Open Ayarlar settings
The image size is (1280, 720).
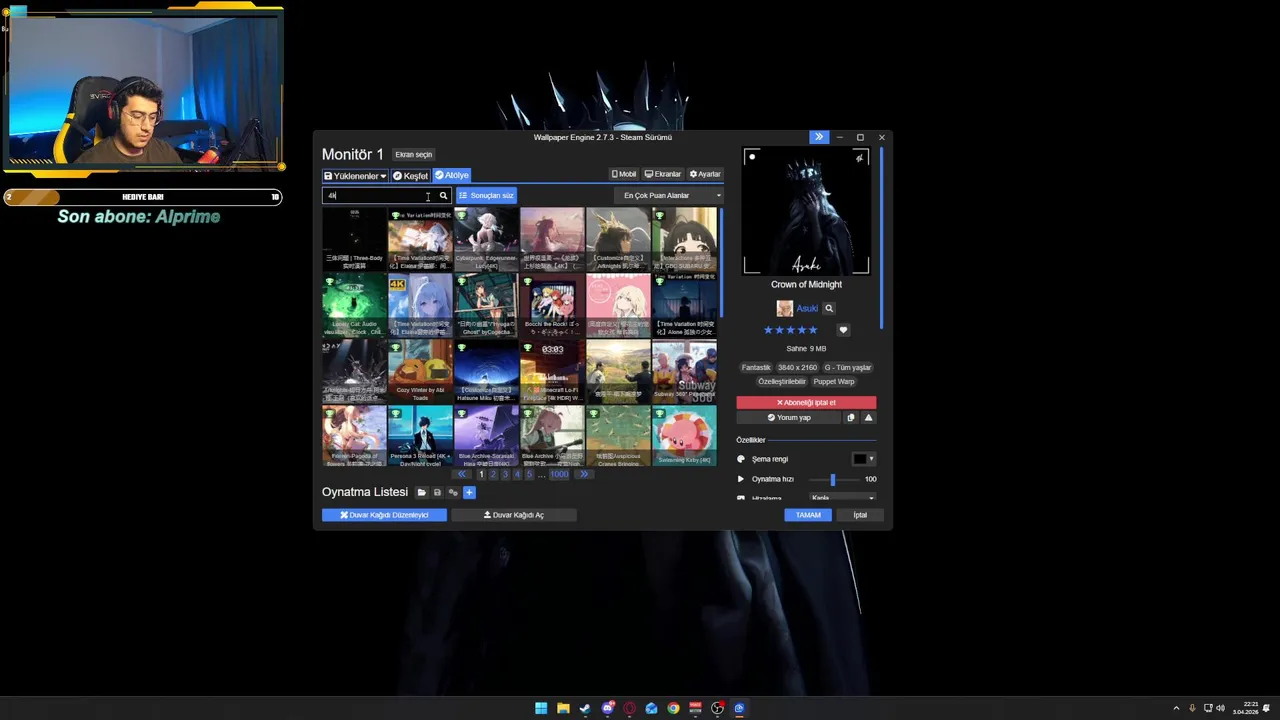point(705,174)
